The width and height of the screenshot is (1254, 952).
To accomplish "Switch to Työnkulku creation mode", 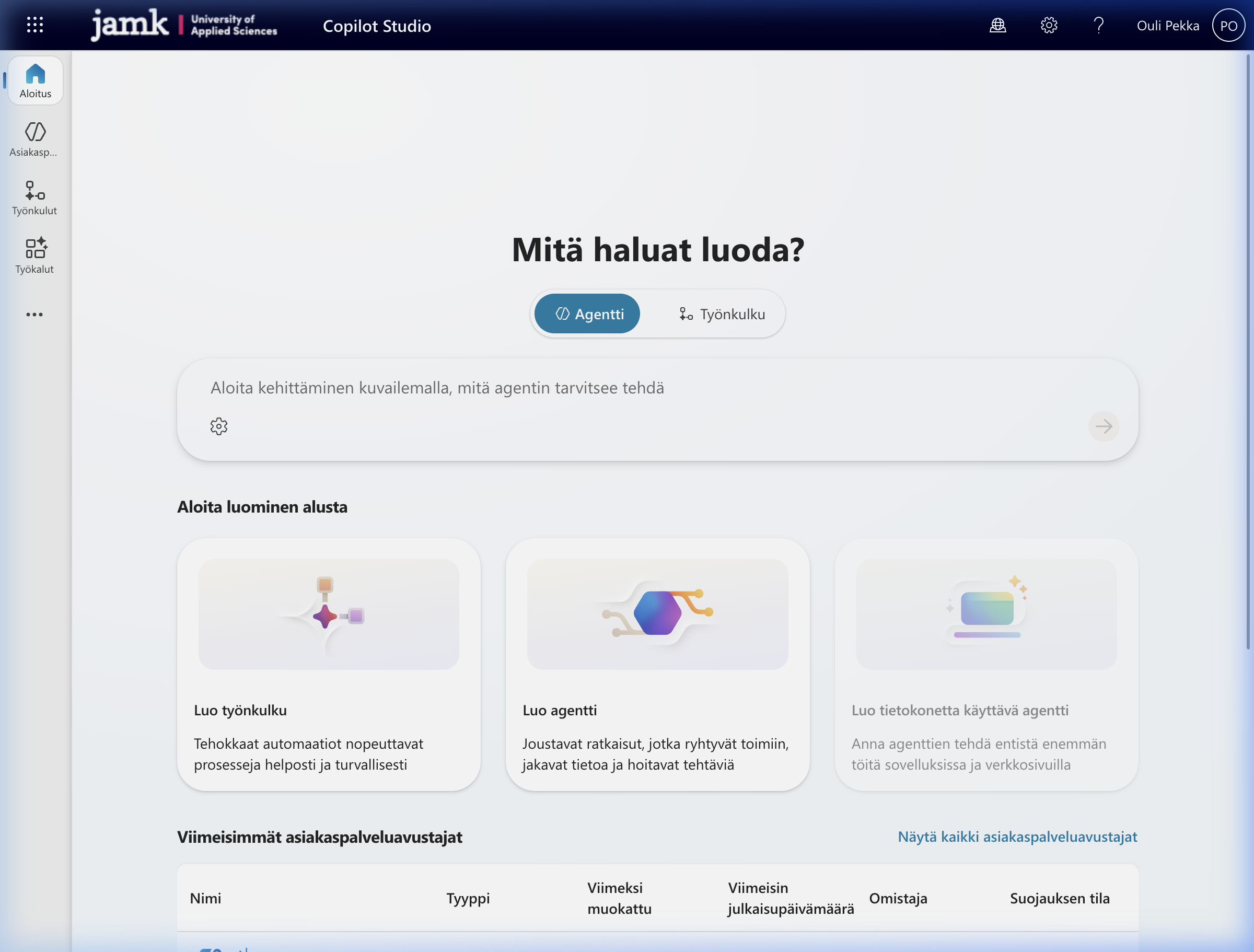I will click(722, 314).
